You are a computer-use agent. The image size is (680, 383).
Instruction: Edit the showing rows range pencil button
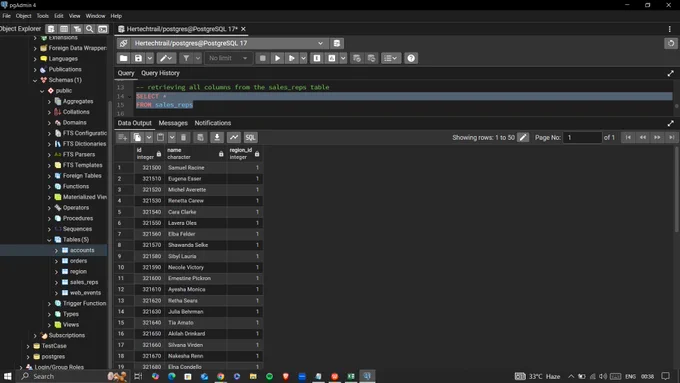point(523,137)
